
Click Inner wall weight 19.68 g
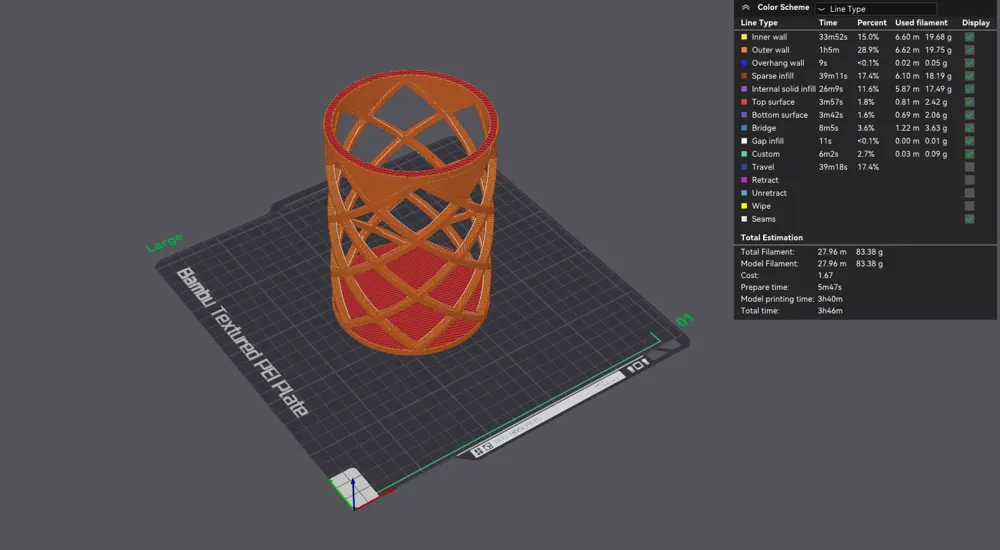(x=938, y=37)
